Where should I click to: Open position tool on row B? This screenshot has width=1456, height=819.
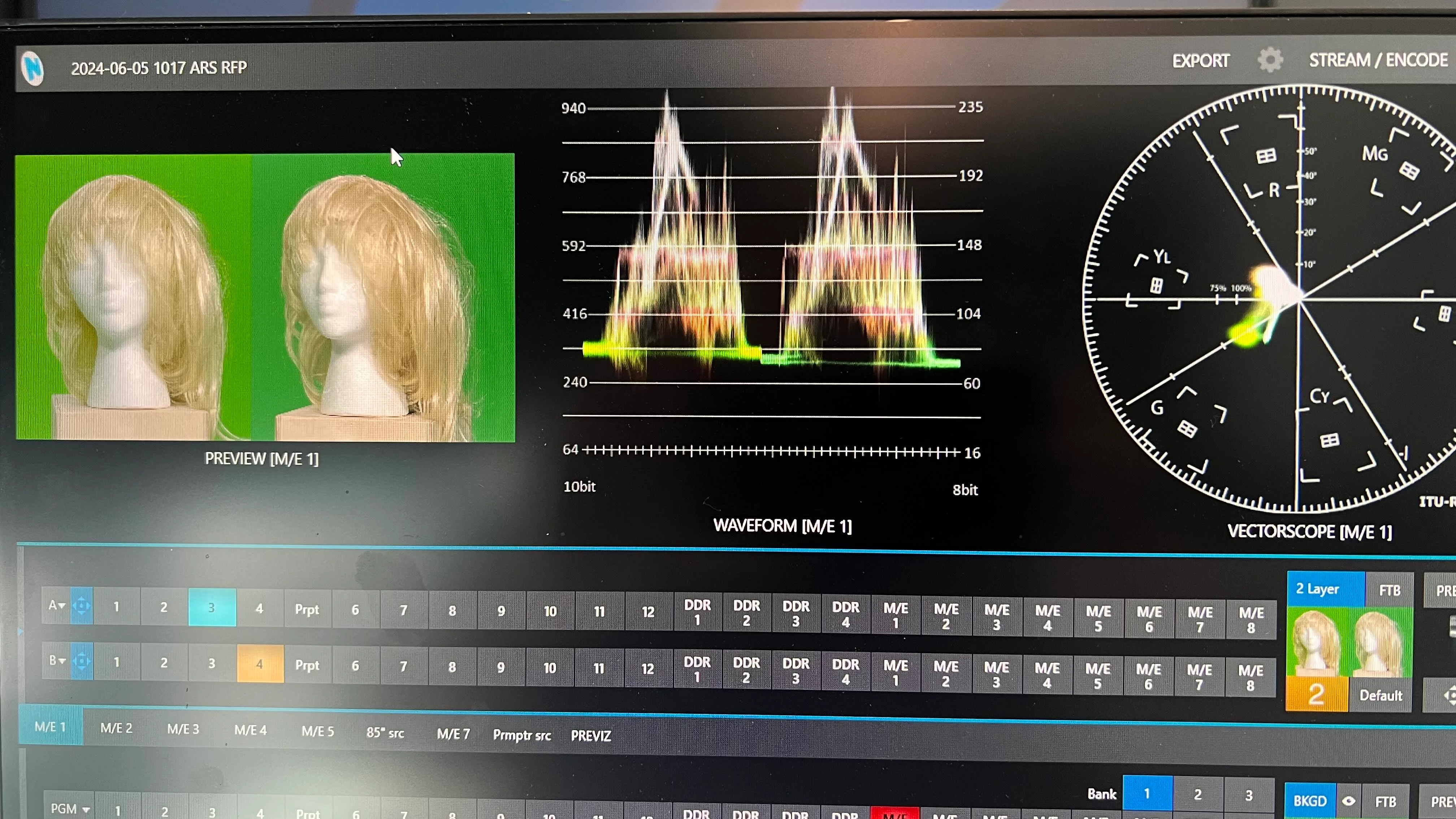click(81, 661)
